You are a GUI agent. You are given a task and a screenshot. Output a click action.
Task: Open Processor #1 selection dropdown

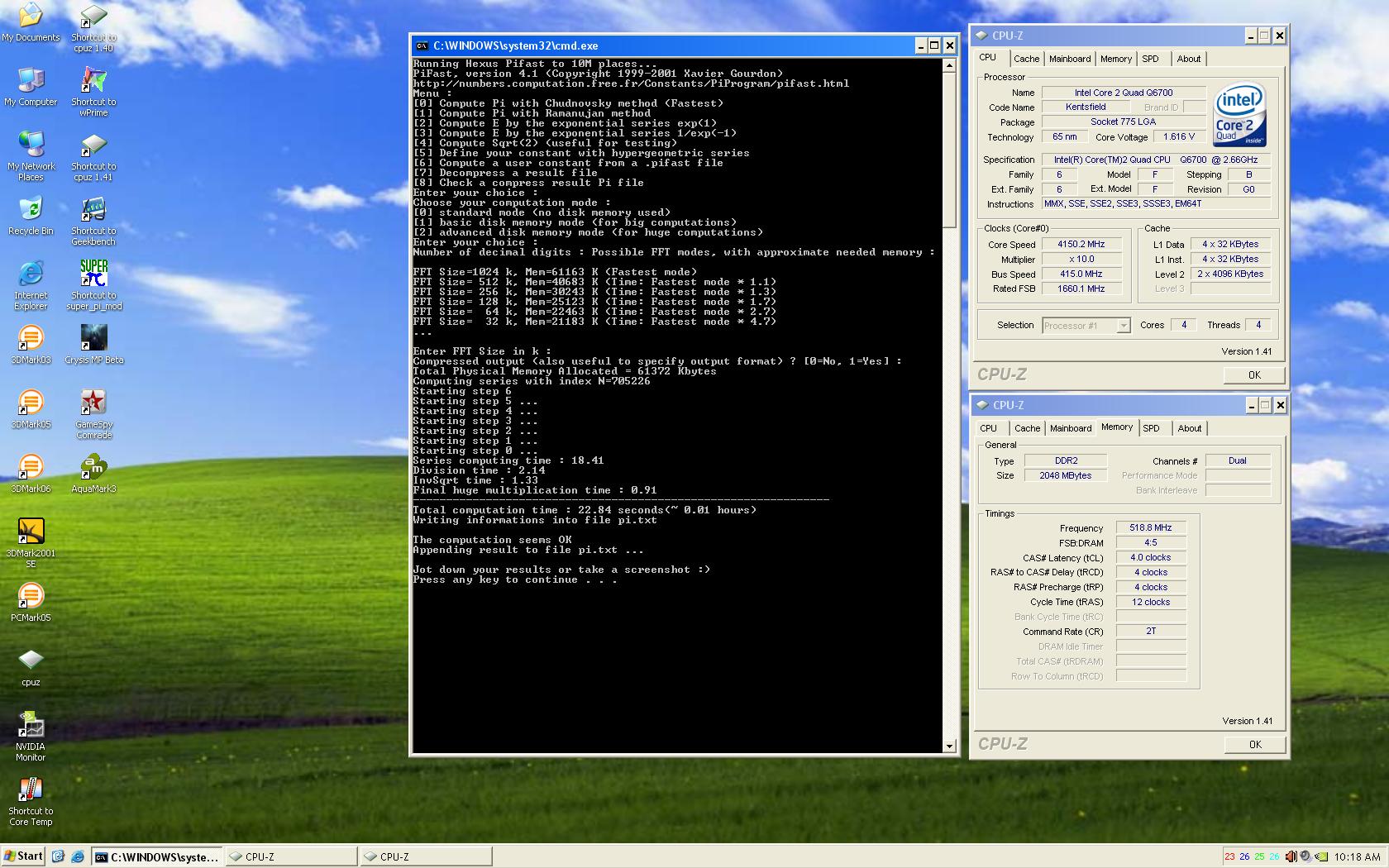click(x=1086, y=326)
